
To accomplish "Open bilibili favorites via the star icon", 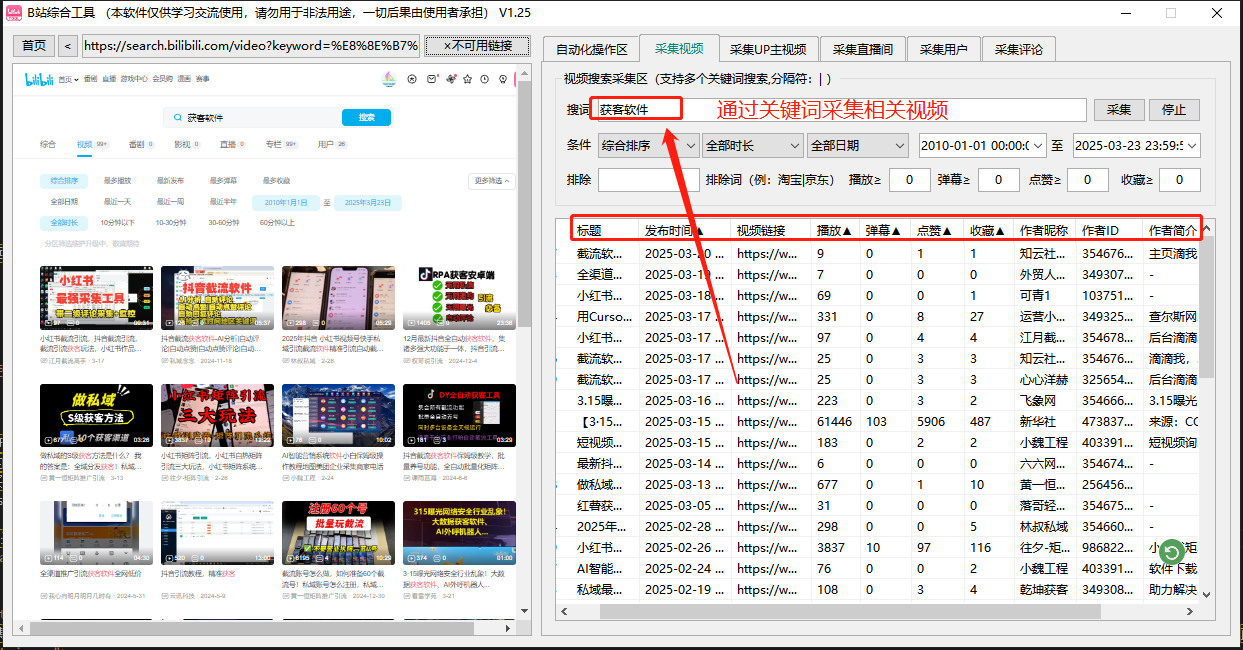I will pyautogui.click(x=466, y=78).
